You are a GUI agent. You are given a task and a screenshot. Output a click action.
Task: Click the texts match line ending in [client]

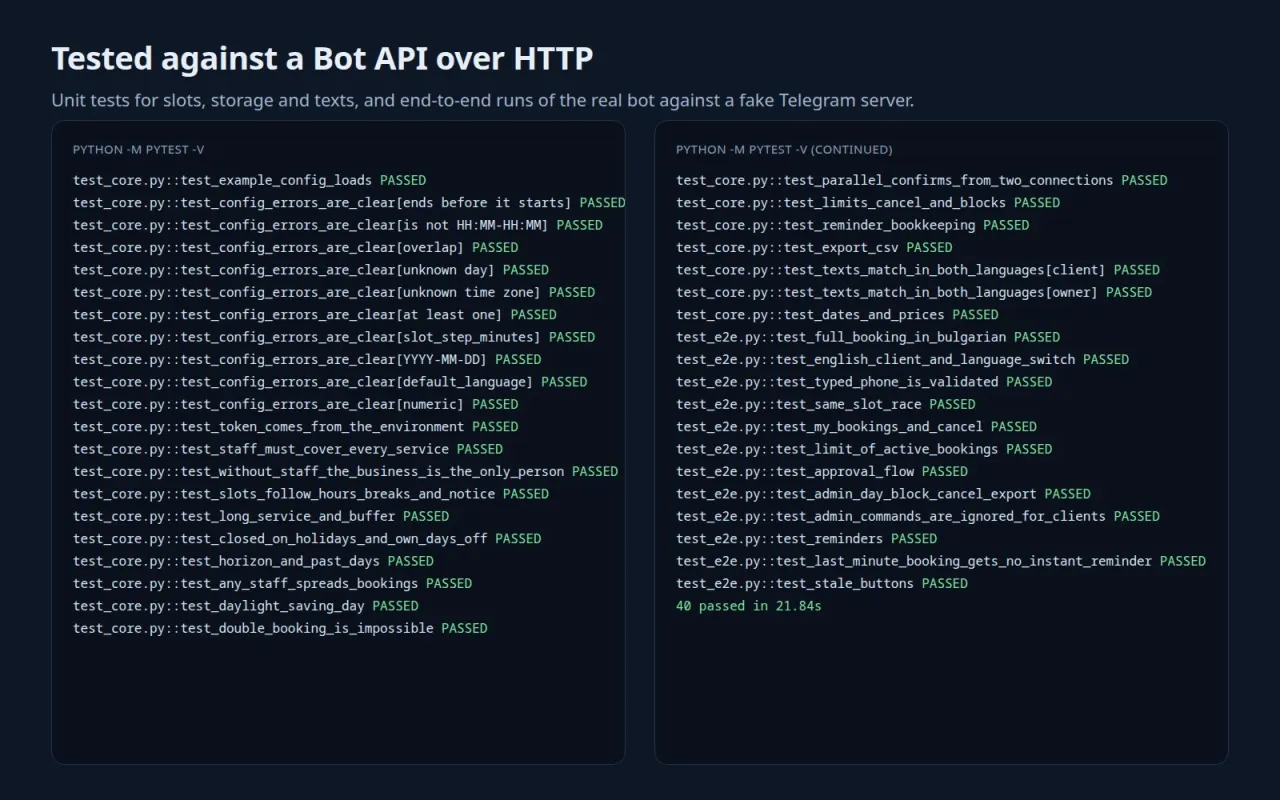point(918,270)
